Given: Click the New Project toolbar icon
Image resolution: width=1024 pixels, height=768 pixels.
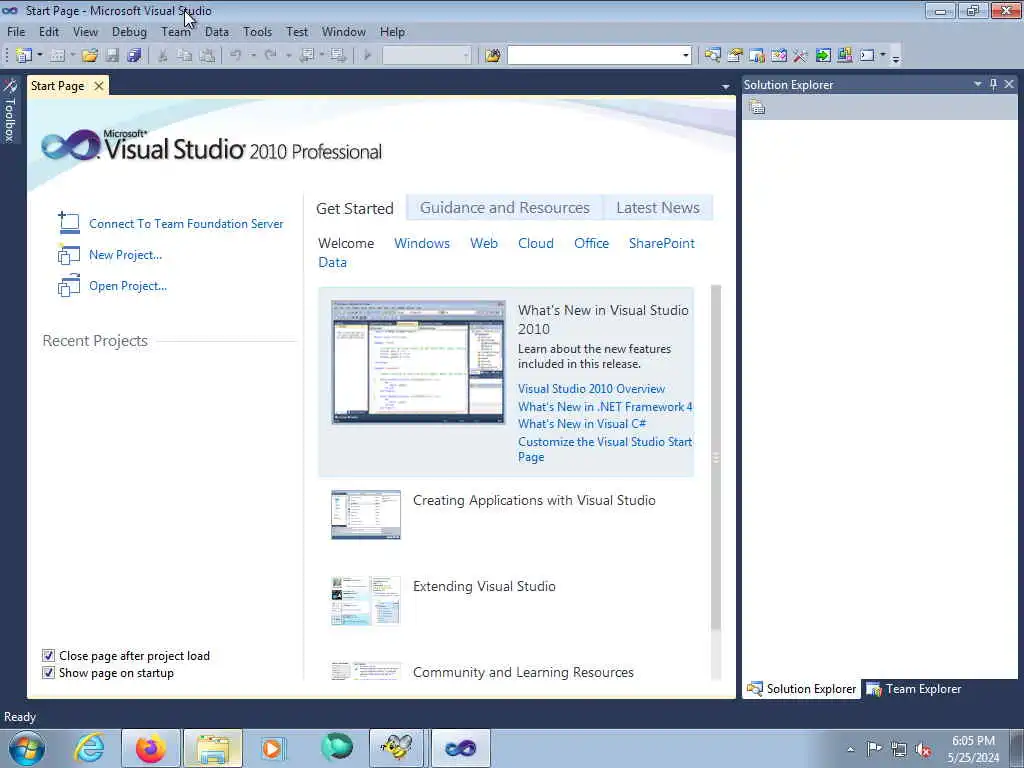Looking at the screenshot, I should coord(24,56).
